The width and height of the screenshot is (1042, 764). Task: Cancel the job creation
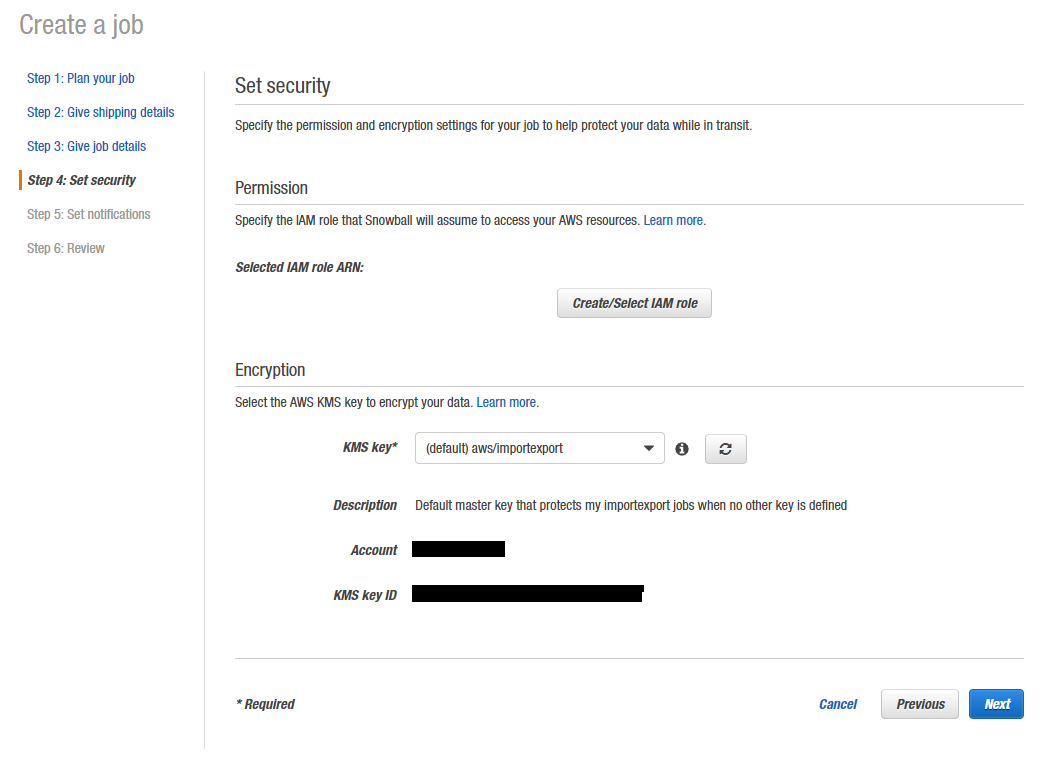pyautogui.click(x=837, y=704)
